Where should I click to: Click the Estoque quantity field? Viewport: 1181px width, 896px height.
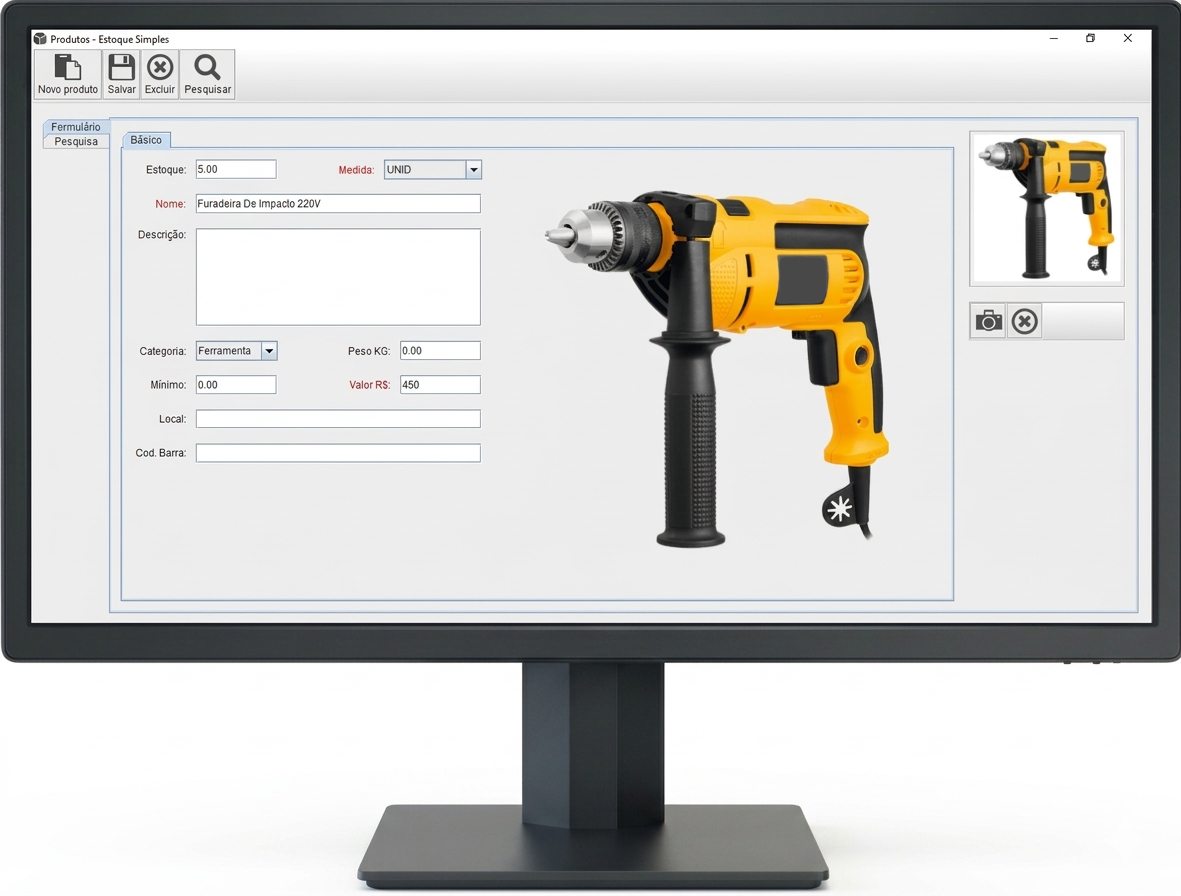click(235, 170)
